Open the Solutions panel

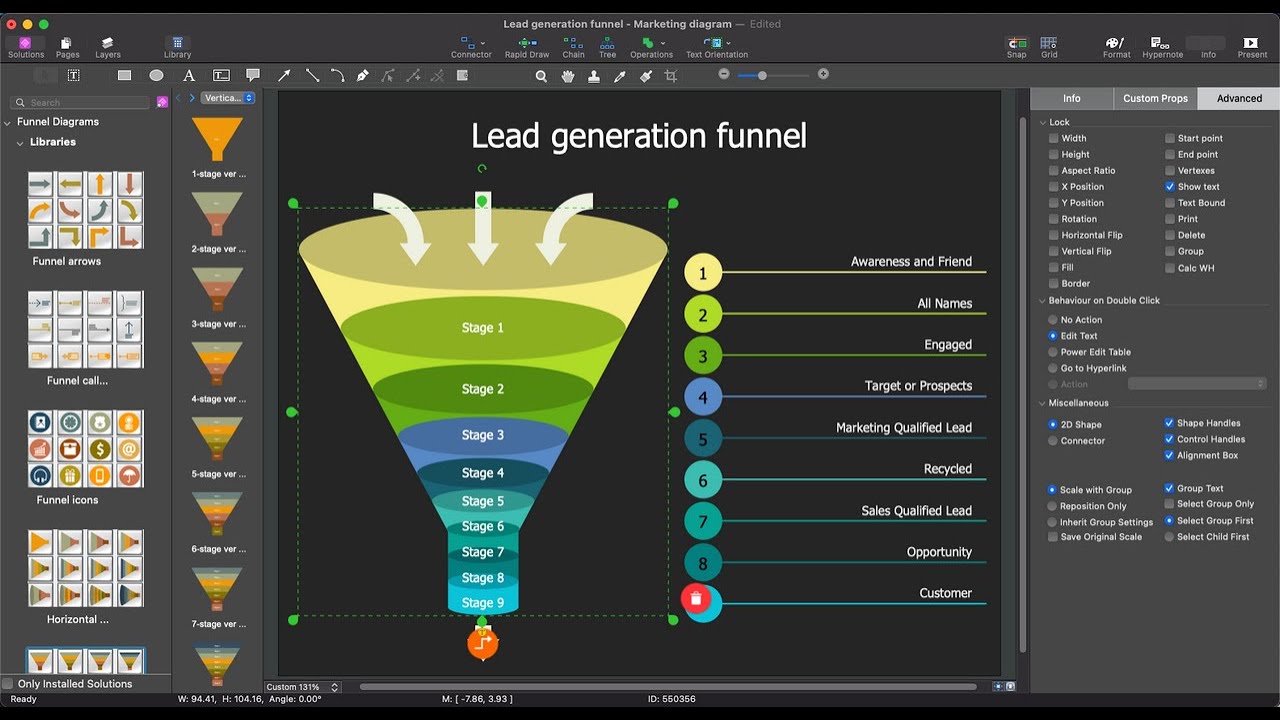26,47
